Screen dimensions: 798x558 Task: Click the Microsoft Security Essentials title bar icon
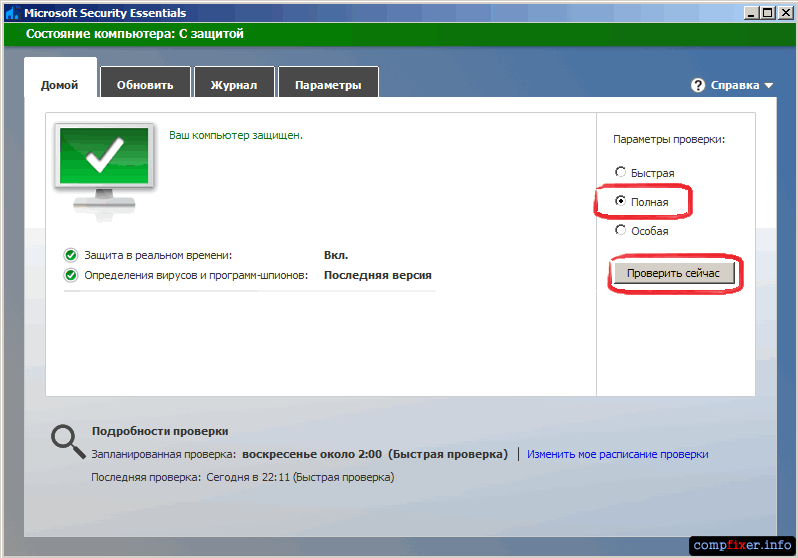tap(12, 13)
